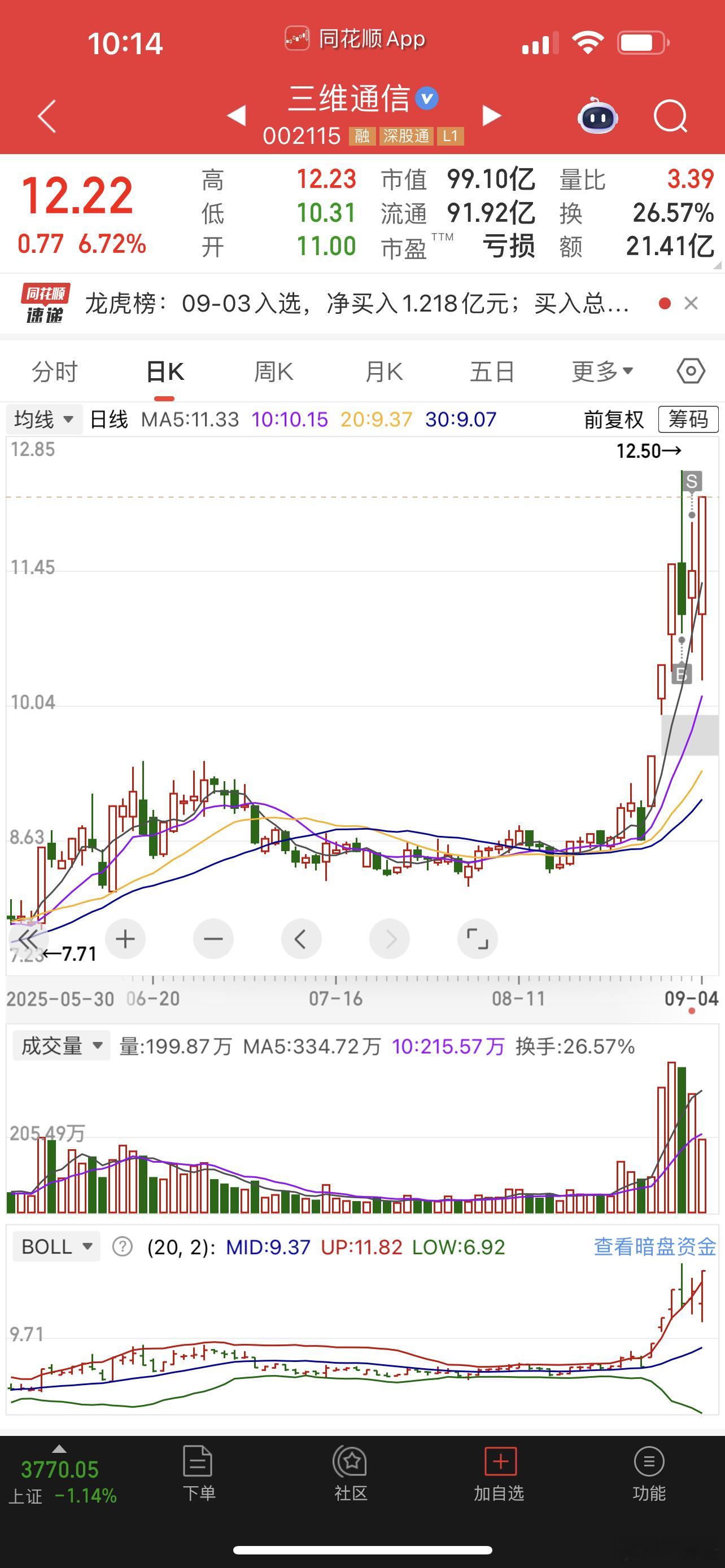Screen dimensions: 725x1568
Task: Tap the B buy marker on the chart
Action: pos(681,674)
